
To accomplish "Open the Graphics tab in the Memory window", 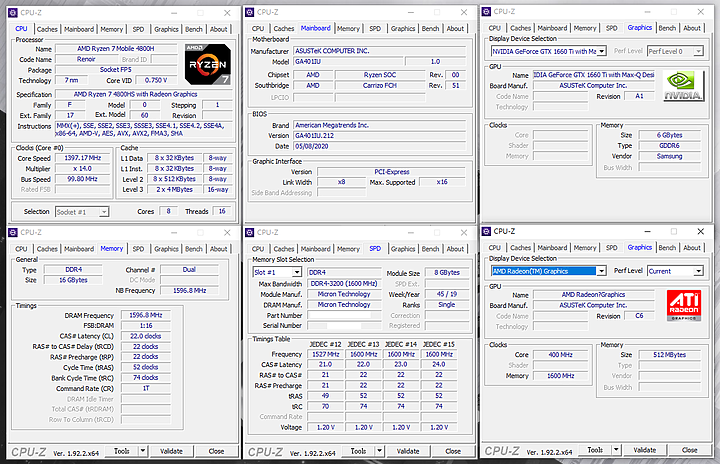I will [x=166, y=249].
